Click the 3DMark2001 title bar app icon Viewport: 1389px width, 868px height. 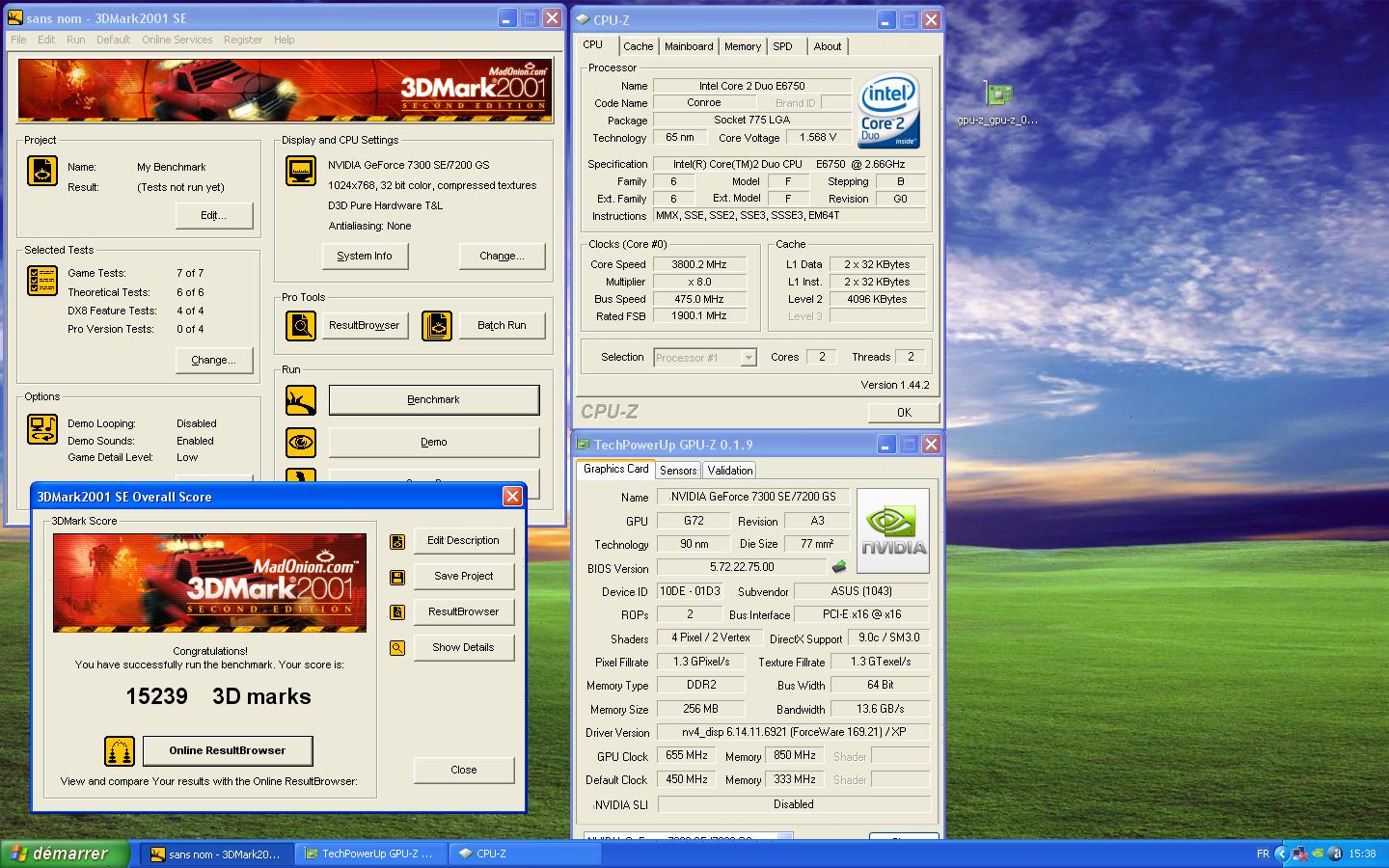tap(15, 18)
